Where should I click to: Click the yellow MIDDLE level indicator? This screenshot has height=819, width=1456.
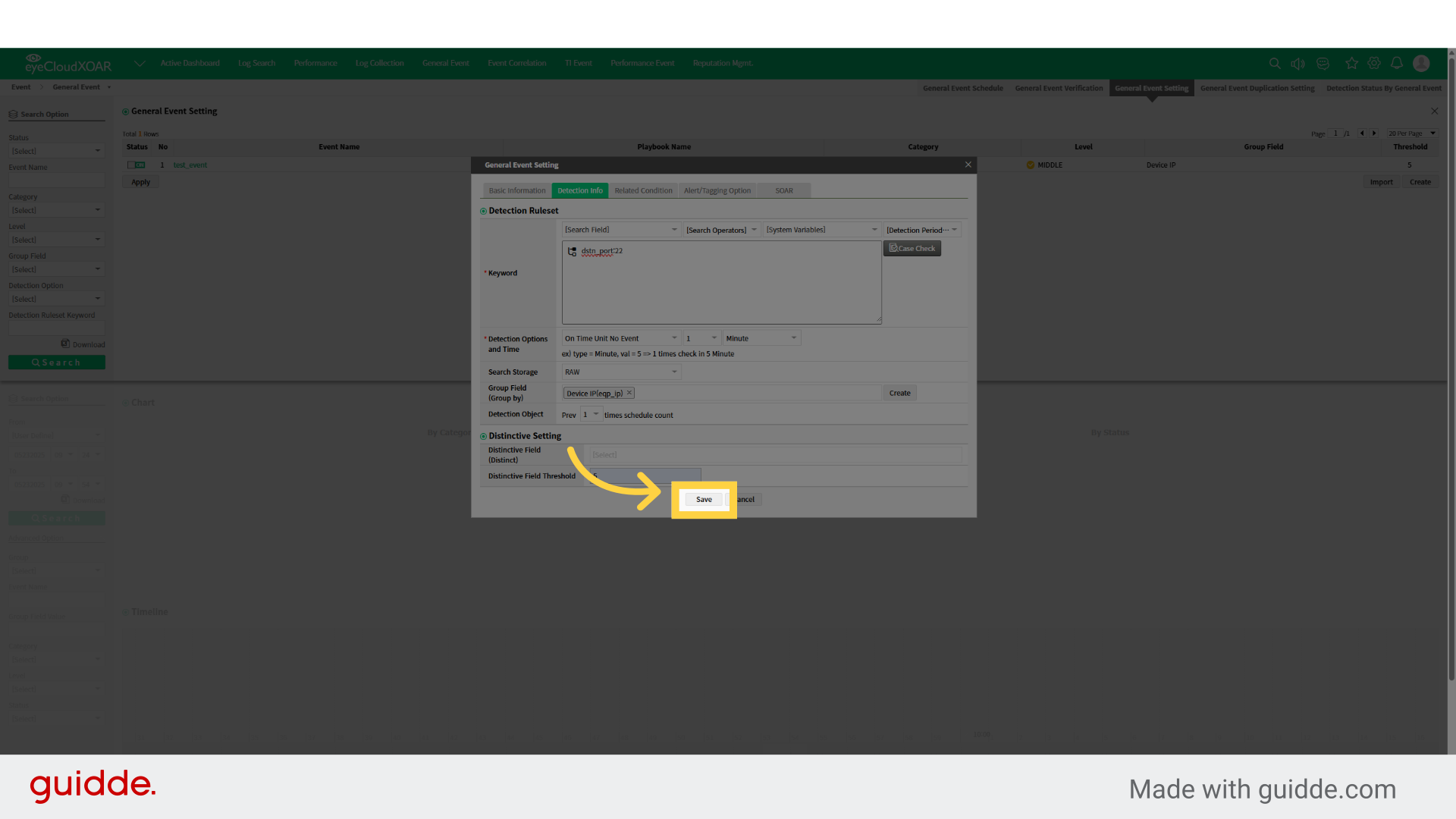(x=1031, y=165)
